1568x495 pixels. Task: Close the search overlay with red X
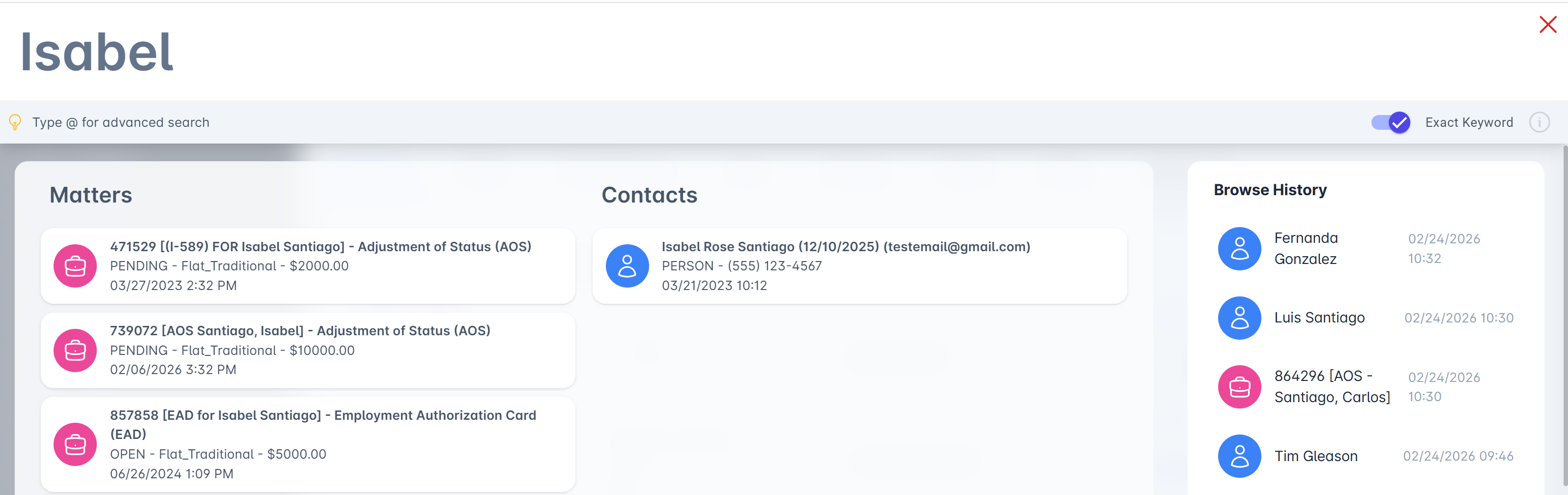1548,25
